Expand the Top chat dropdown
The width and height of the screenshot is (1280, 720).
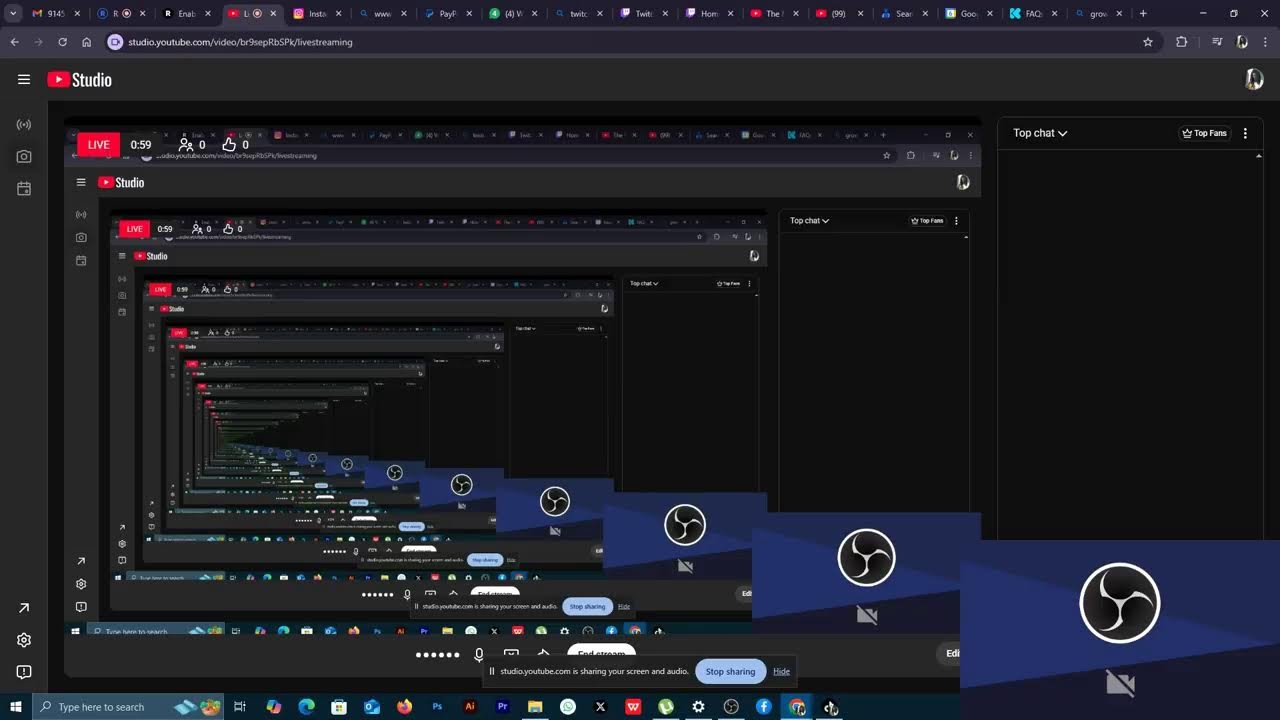[x=1040, y=133]
